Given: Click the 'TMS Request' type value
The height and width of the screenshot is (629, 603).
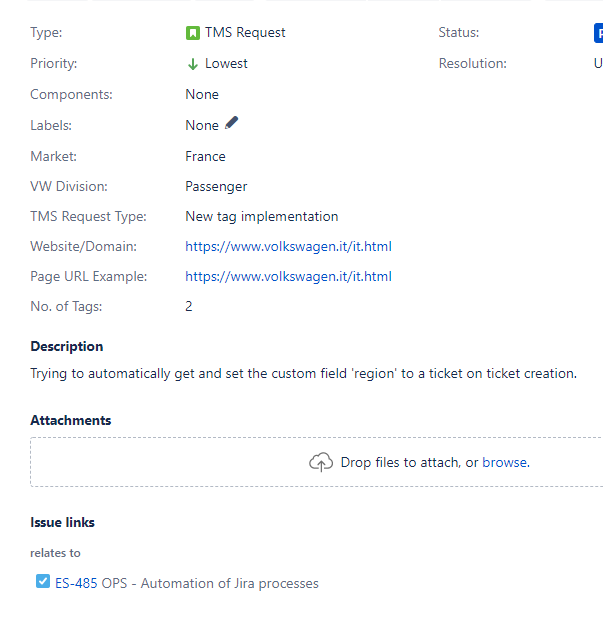Looking at the screenshot, I should pos(245,32).
